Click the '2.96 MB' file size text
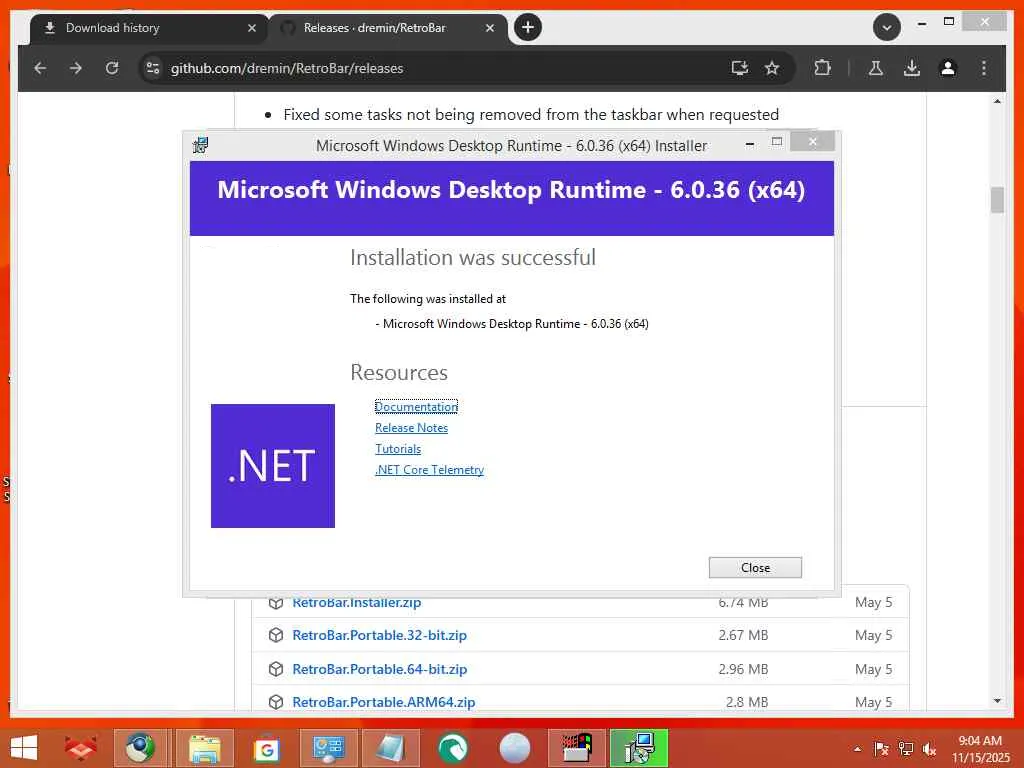1024x768 pixels. [743, 669]
